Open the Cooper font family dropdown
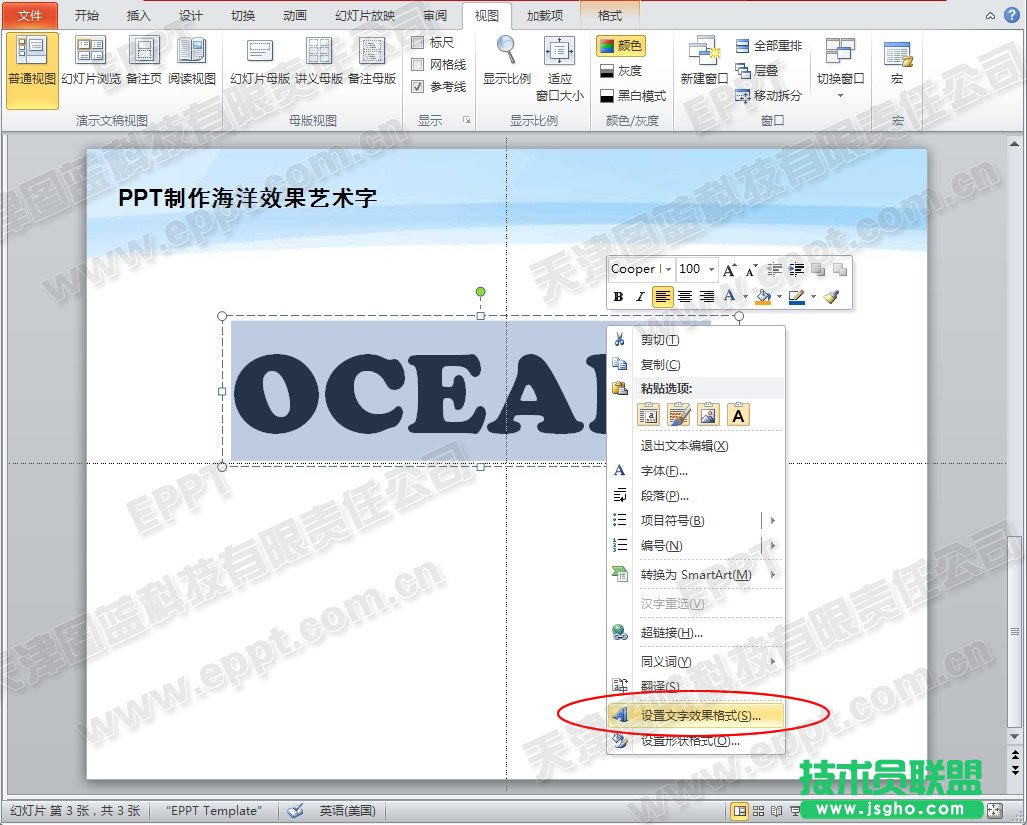Image resolution: width=1027 pixels, height=825 pixels. point(668,268)
